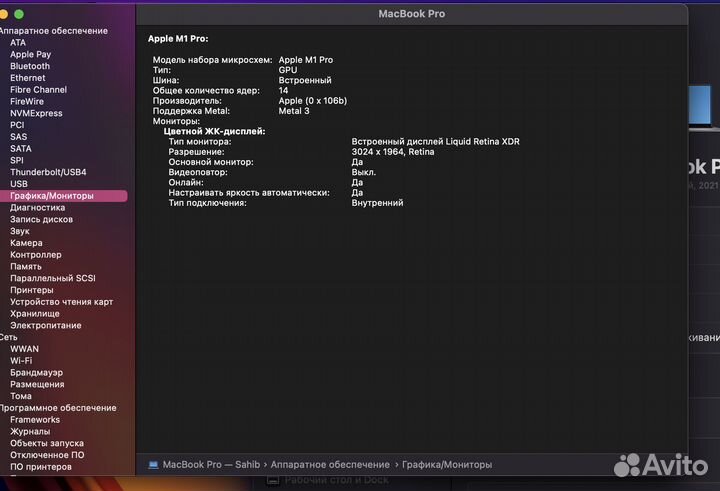Open the Диагностика section
The height and width of the screenshot is (491, 720).
tap(38, 208)
